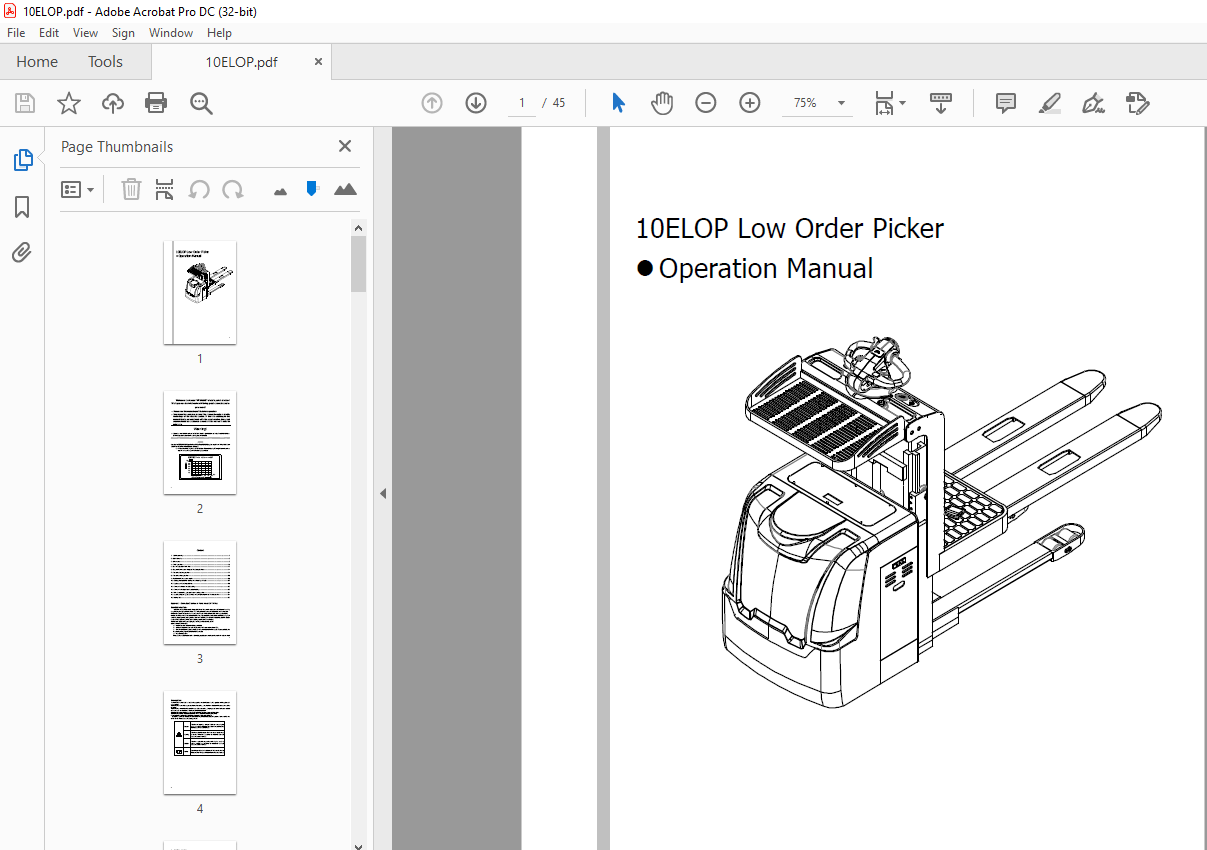Select page 3 thumbnail
Viewport: 1207px width, 850px height.
(x=200, y=592)
